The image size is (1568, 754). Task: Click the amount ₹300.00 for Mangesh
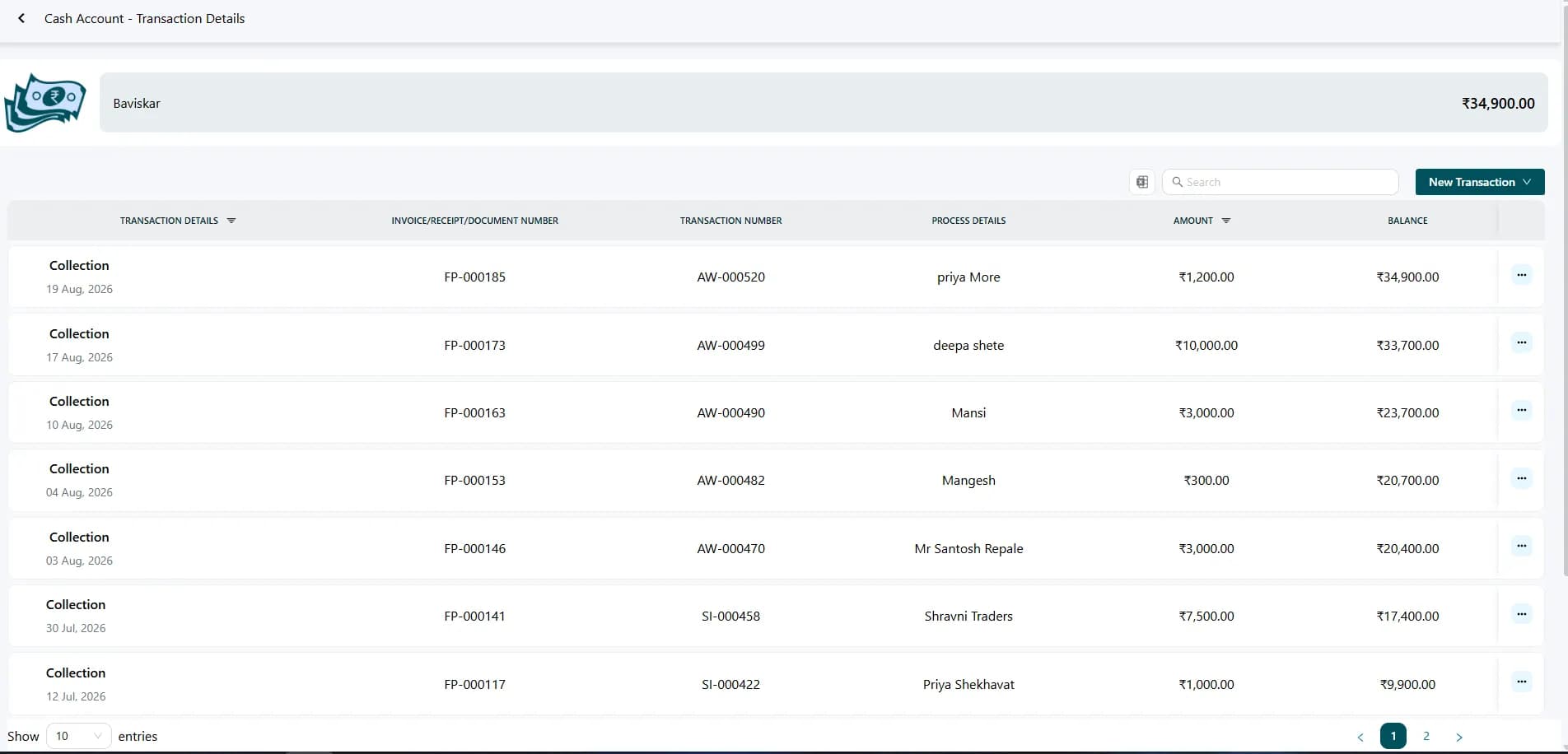[1206, 481]
